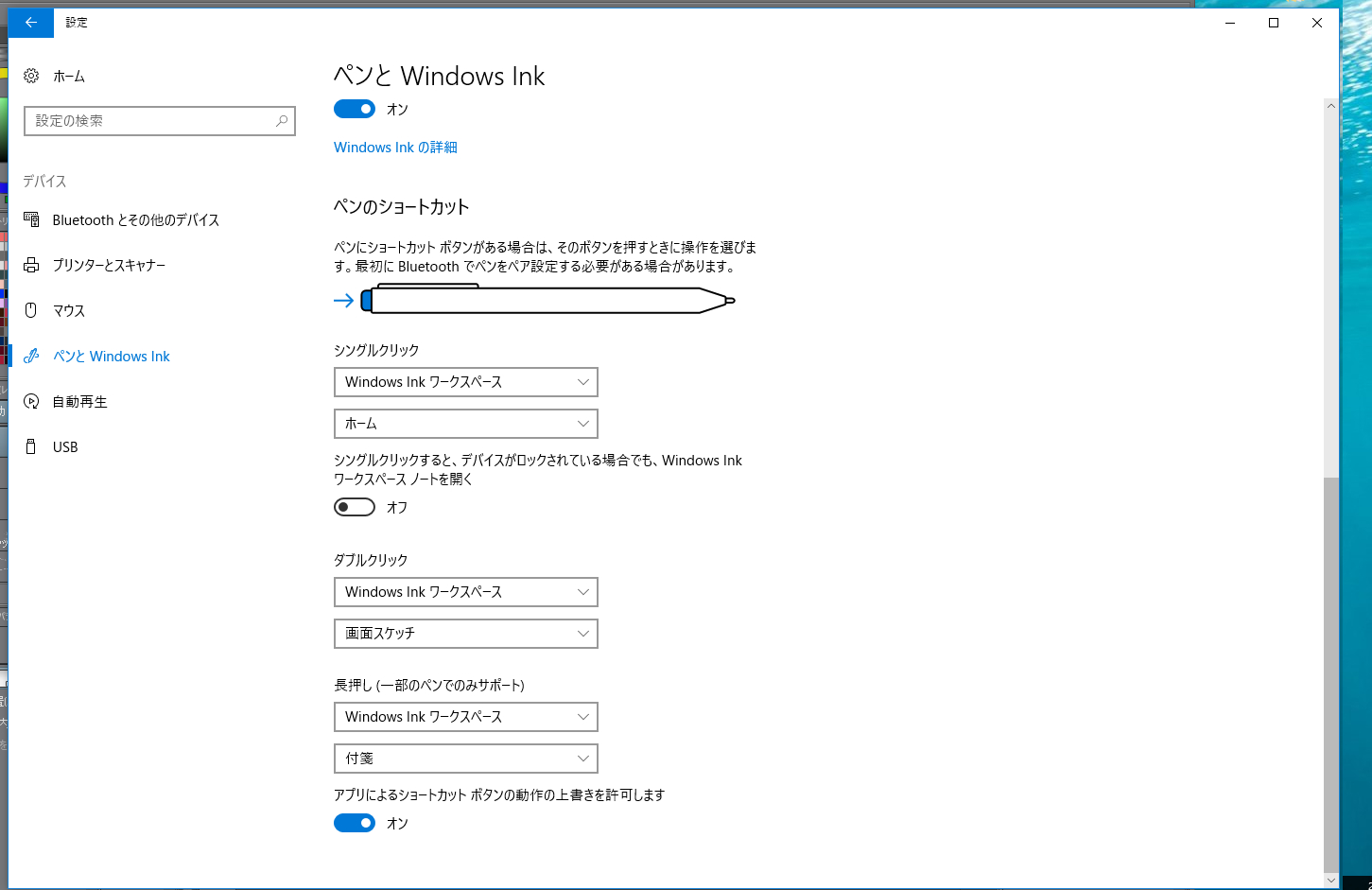Click the シングルクリック label
1372x890 pixels.
376,350
